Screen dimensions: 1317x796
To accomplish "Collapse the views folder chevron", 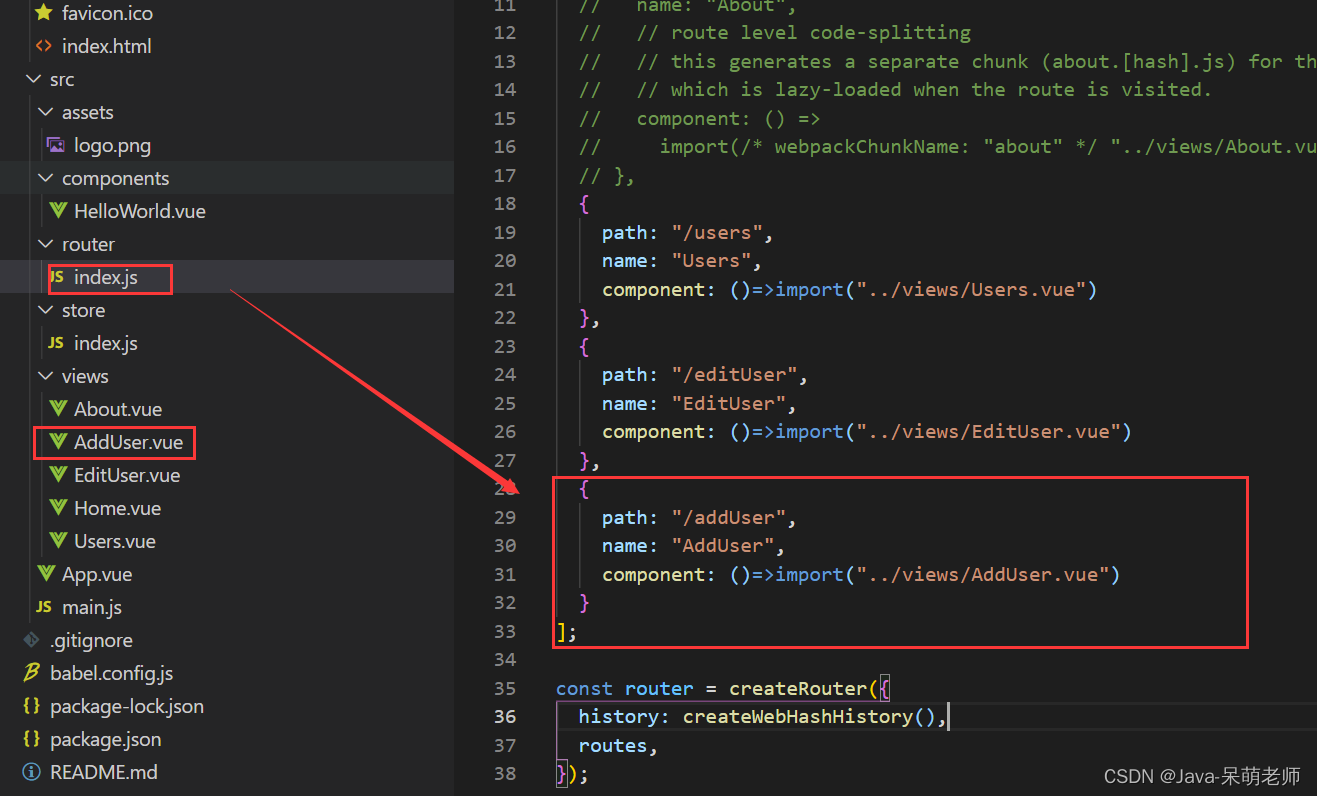I will [x=46, y=376].
